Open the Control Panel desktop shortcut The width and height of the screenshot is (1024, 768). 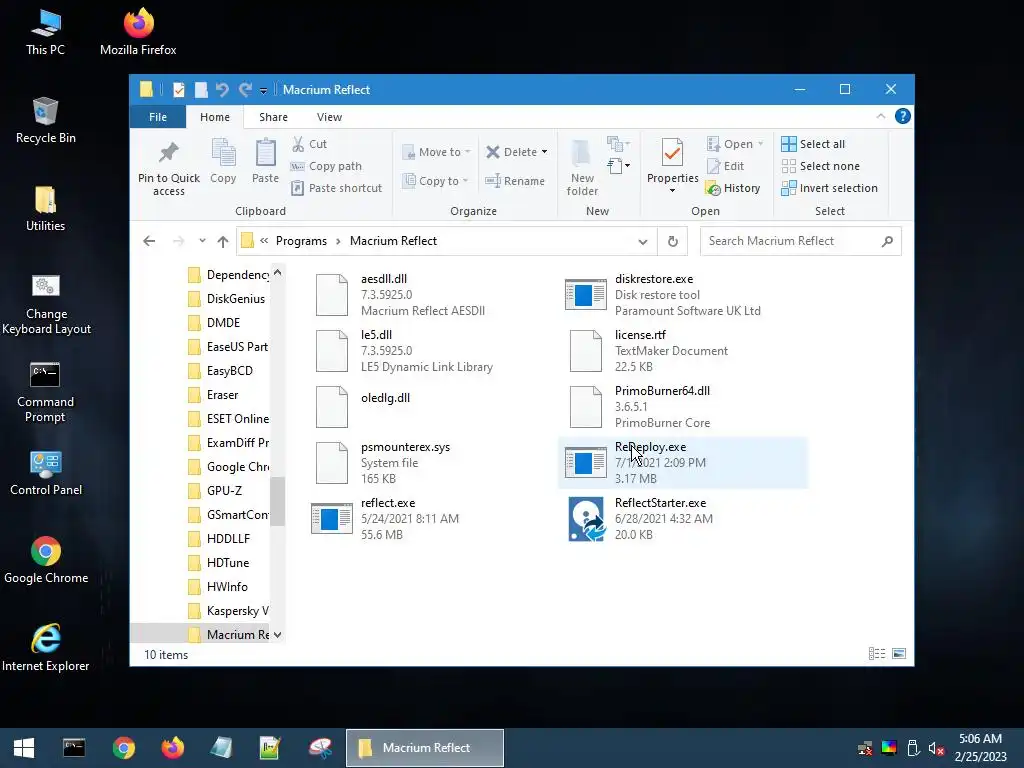(x=46, y=473)
